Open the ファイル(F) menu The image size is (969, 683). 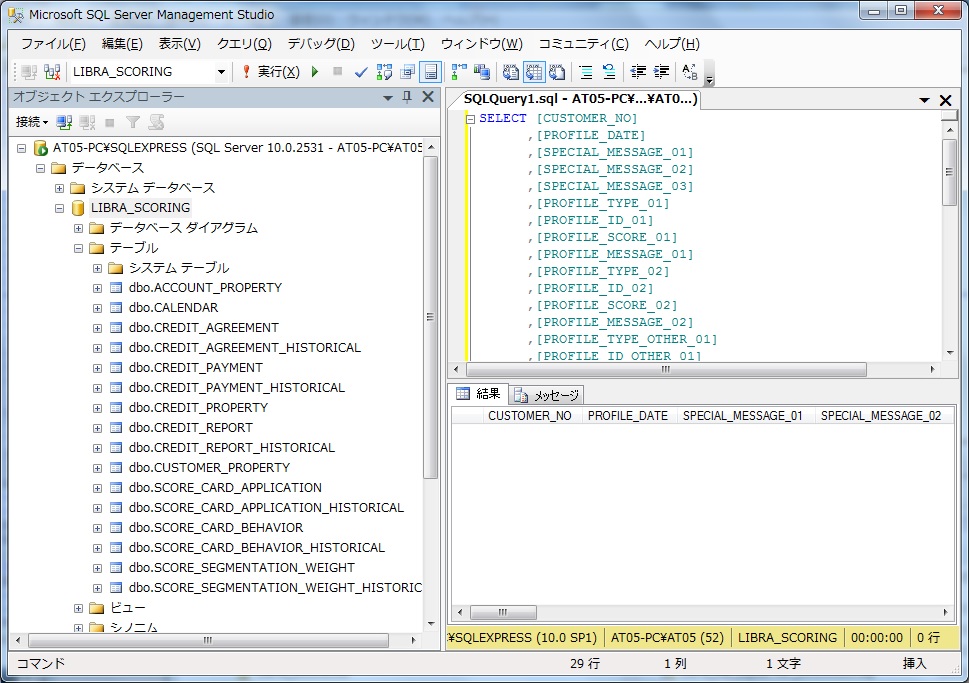[53, 44]
